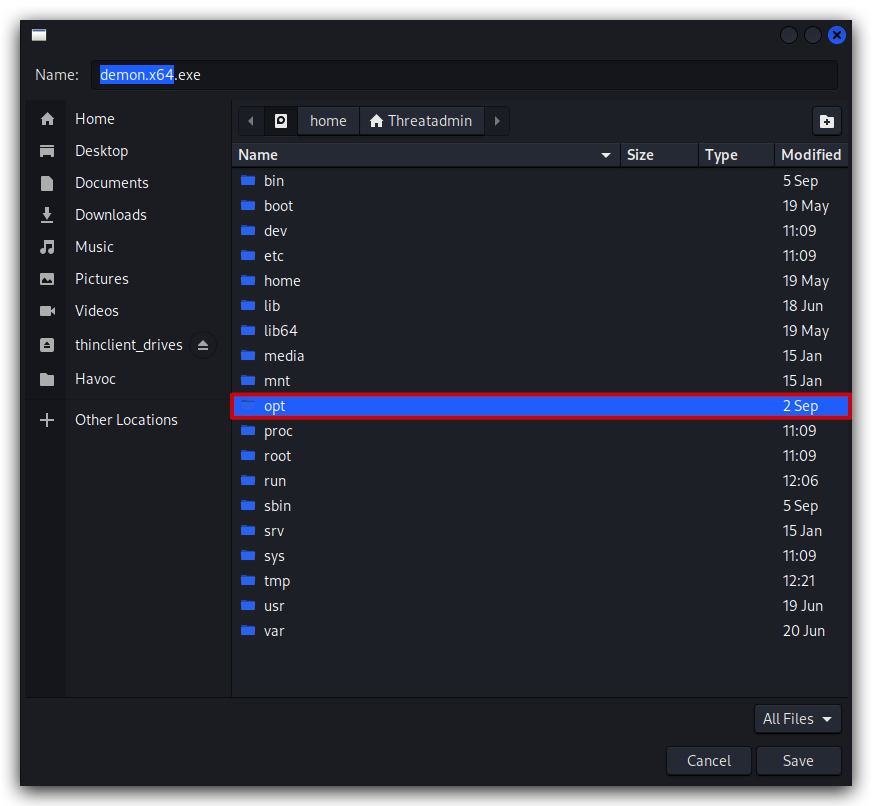This screenshot has width=872, height=806.
Task: Click the Name filename input field
Action: (464, 75)
